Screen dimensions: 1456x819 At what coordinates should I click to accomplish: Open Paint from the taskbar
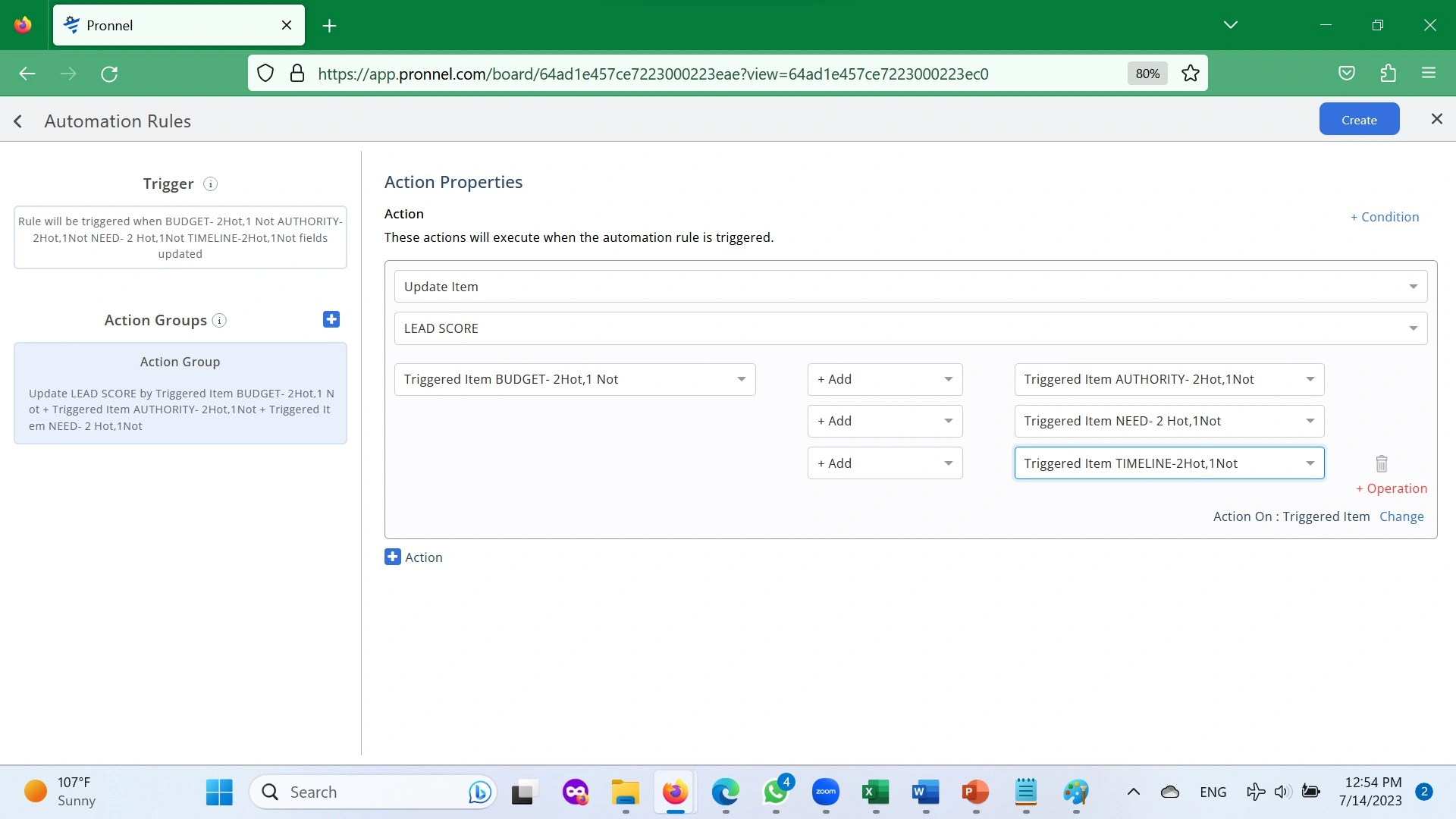pos(1076,792)
